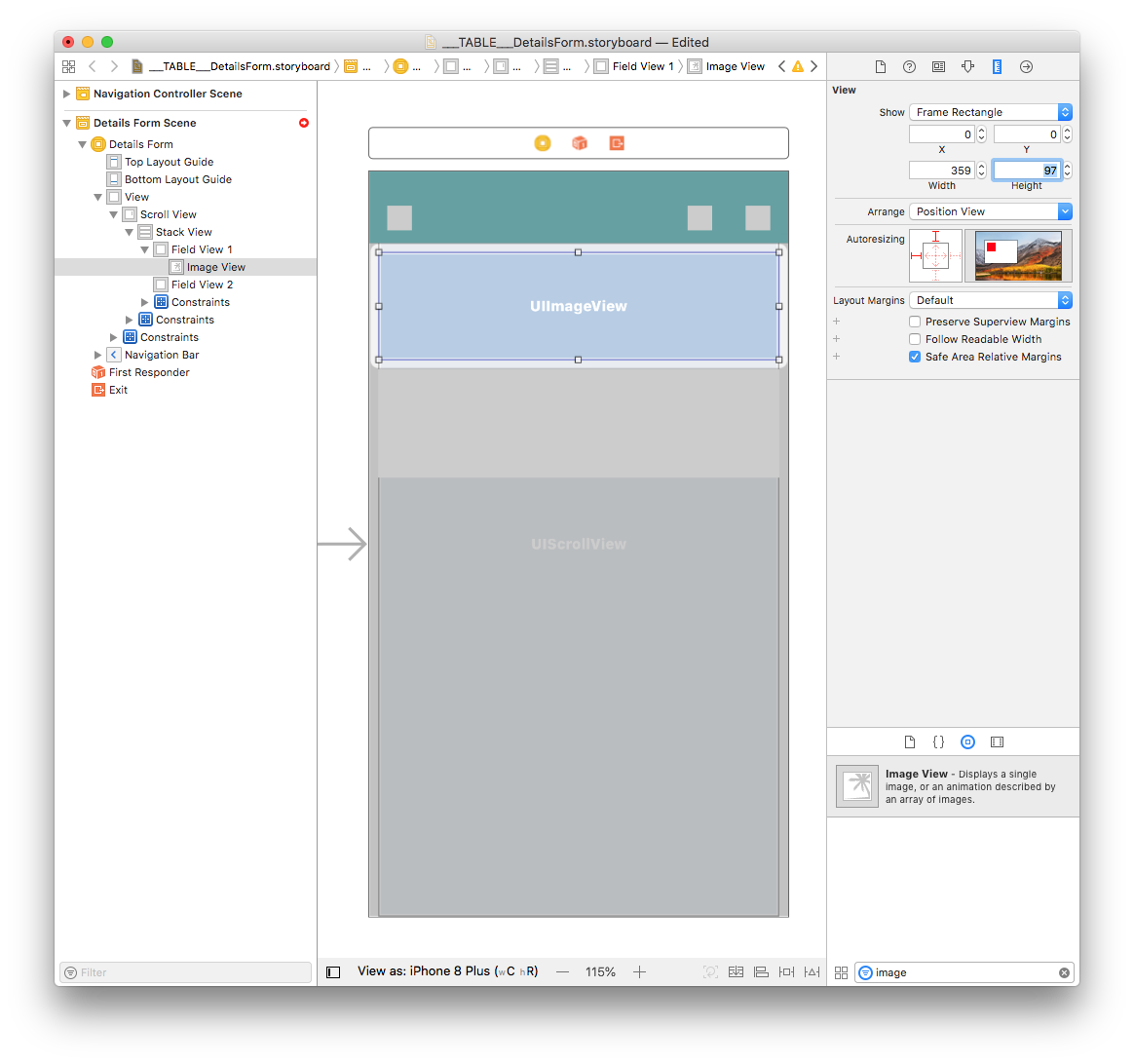Open the Arrange Position View dropdown

990,211
